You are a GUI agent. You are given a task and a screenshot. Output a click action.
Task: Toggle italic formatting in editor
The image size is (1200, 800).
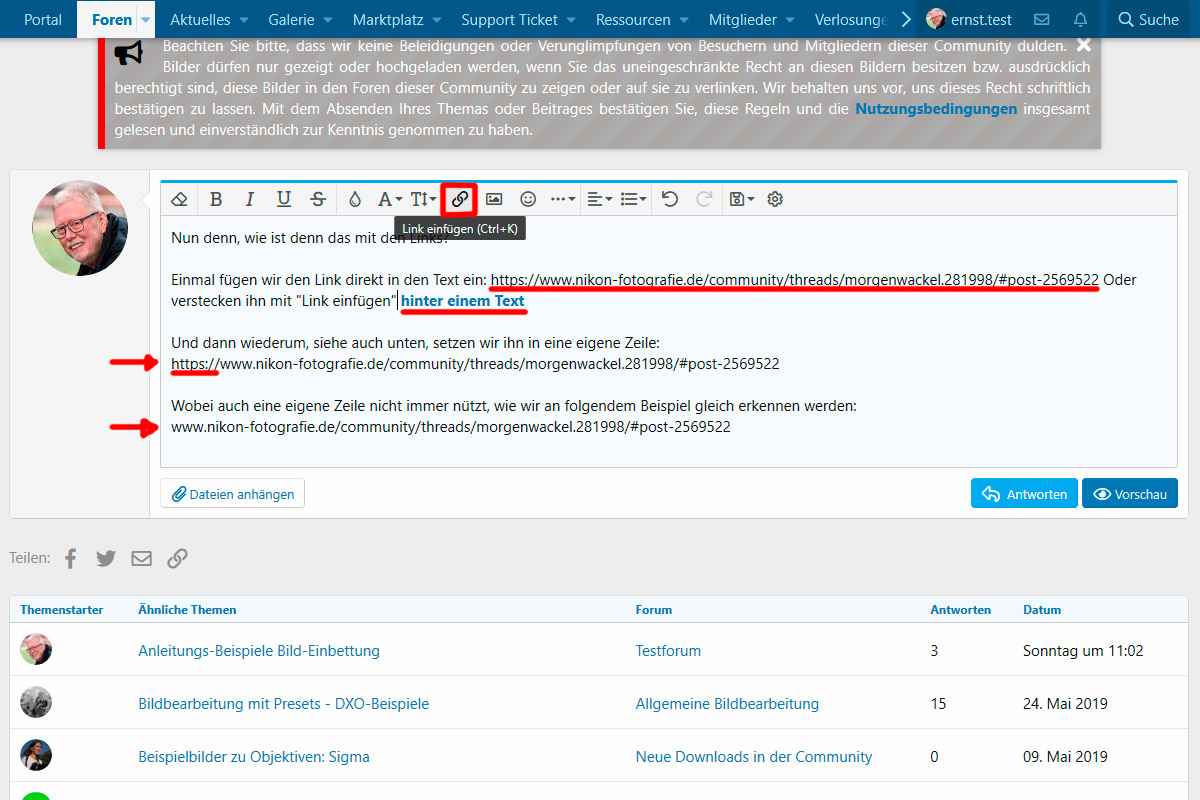tap(250, 199)
